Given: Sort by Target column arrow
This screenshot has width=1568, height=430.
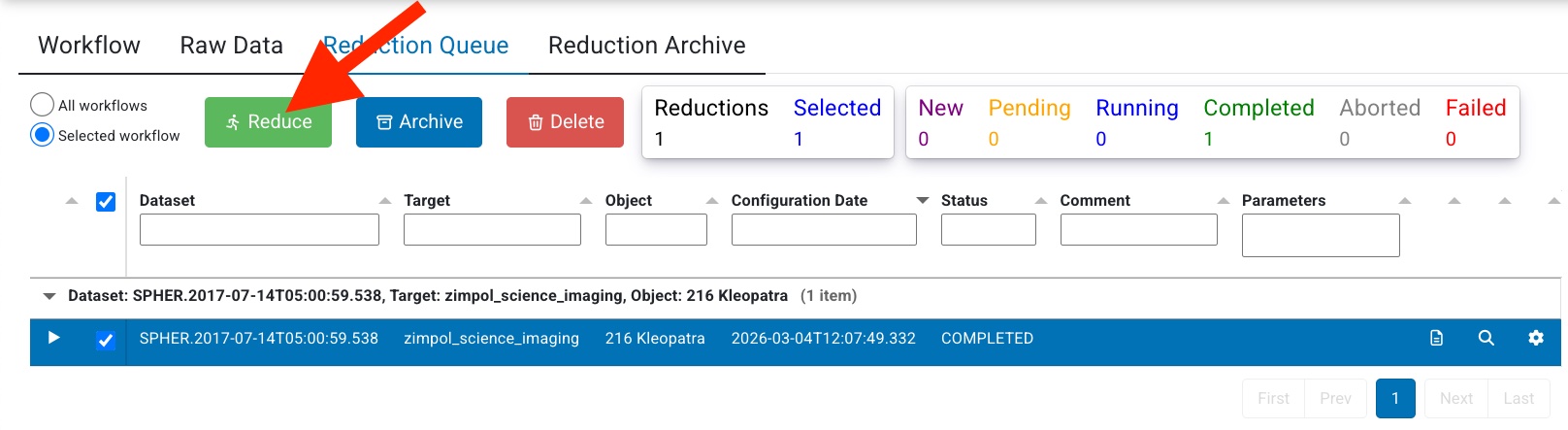Looking at the screenshot, I should point(586,201).
